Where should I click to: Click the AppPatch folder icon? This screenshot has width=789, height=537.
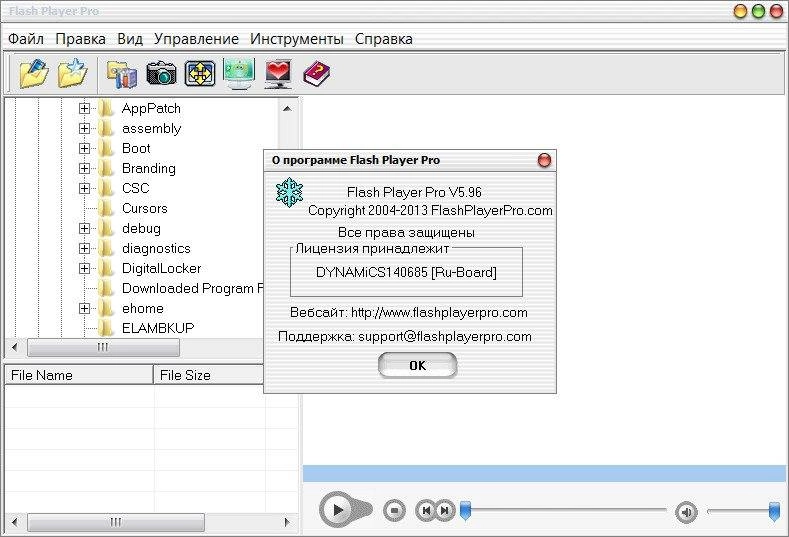106,108
